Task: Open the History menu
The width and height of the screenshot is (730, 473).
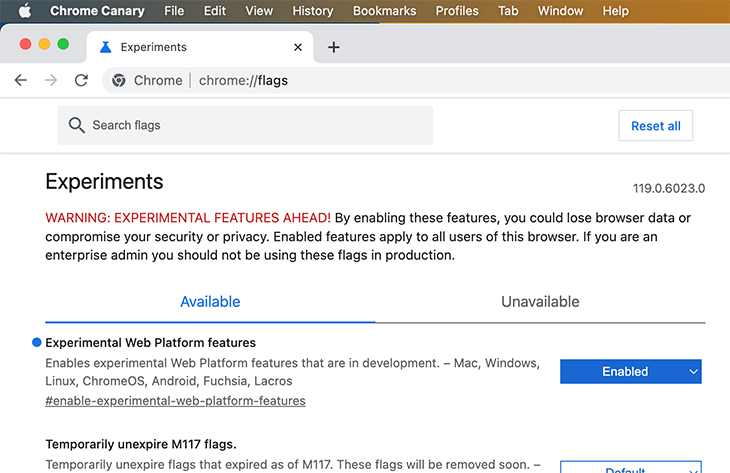Action: pyautogui.click(x=312, y=11)
